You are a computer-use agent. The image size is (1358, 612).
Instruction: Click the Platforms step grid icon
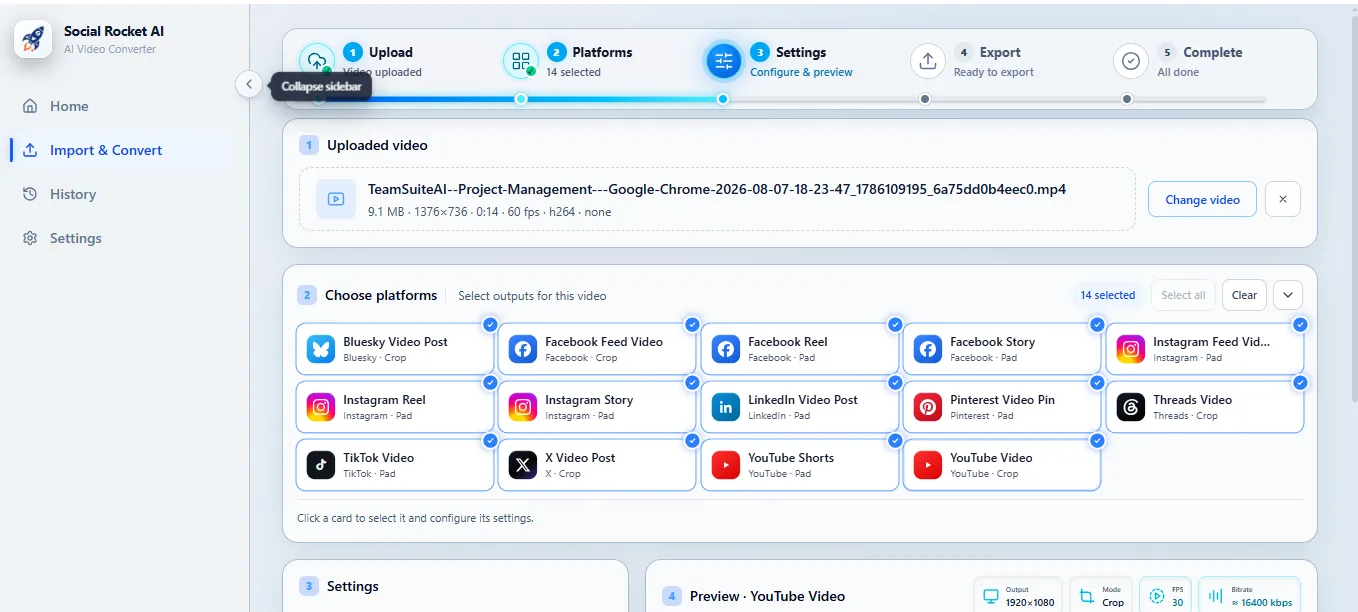tap(520, 61)
